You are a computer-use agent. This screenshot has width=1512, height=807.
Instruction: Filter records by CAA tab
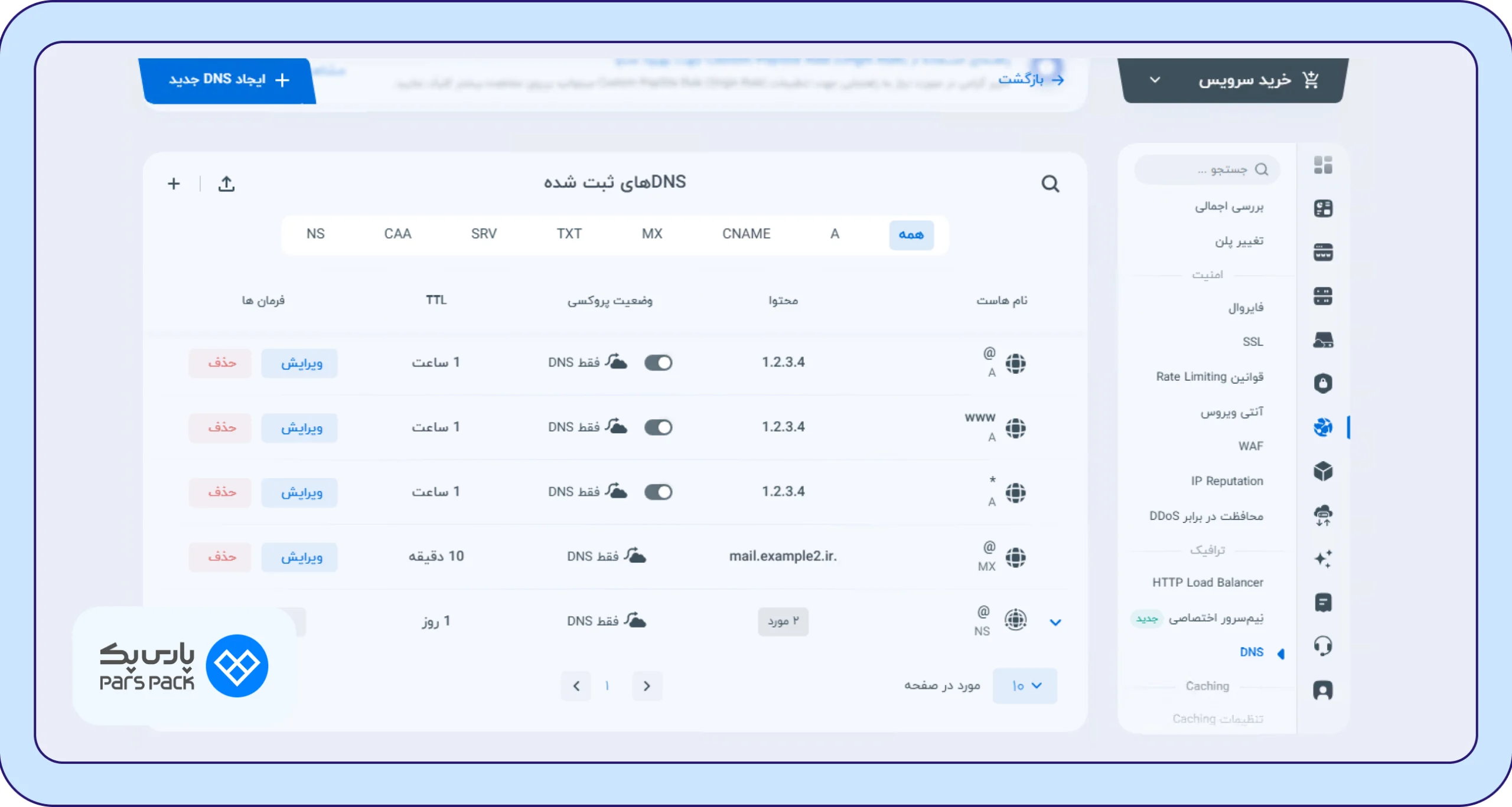397,234
